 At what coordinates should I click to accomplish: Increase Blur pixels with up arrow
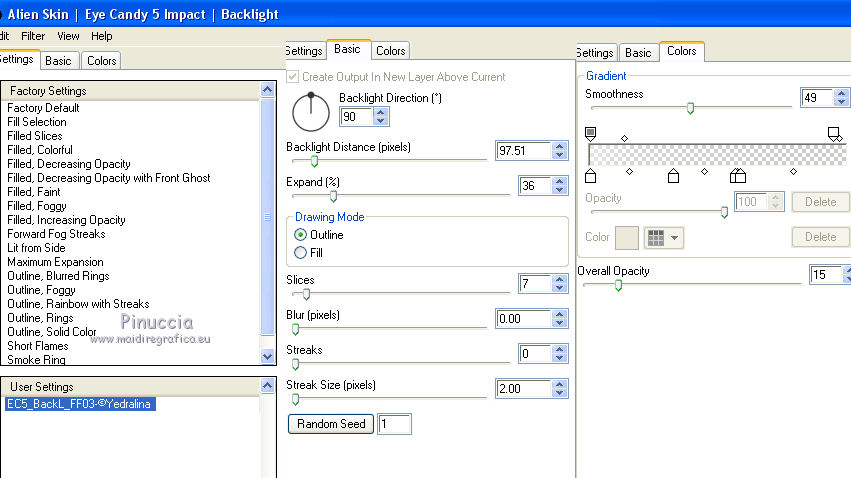coord(560,314)
